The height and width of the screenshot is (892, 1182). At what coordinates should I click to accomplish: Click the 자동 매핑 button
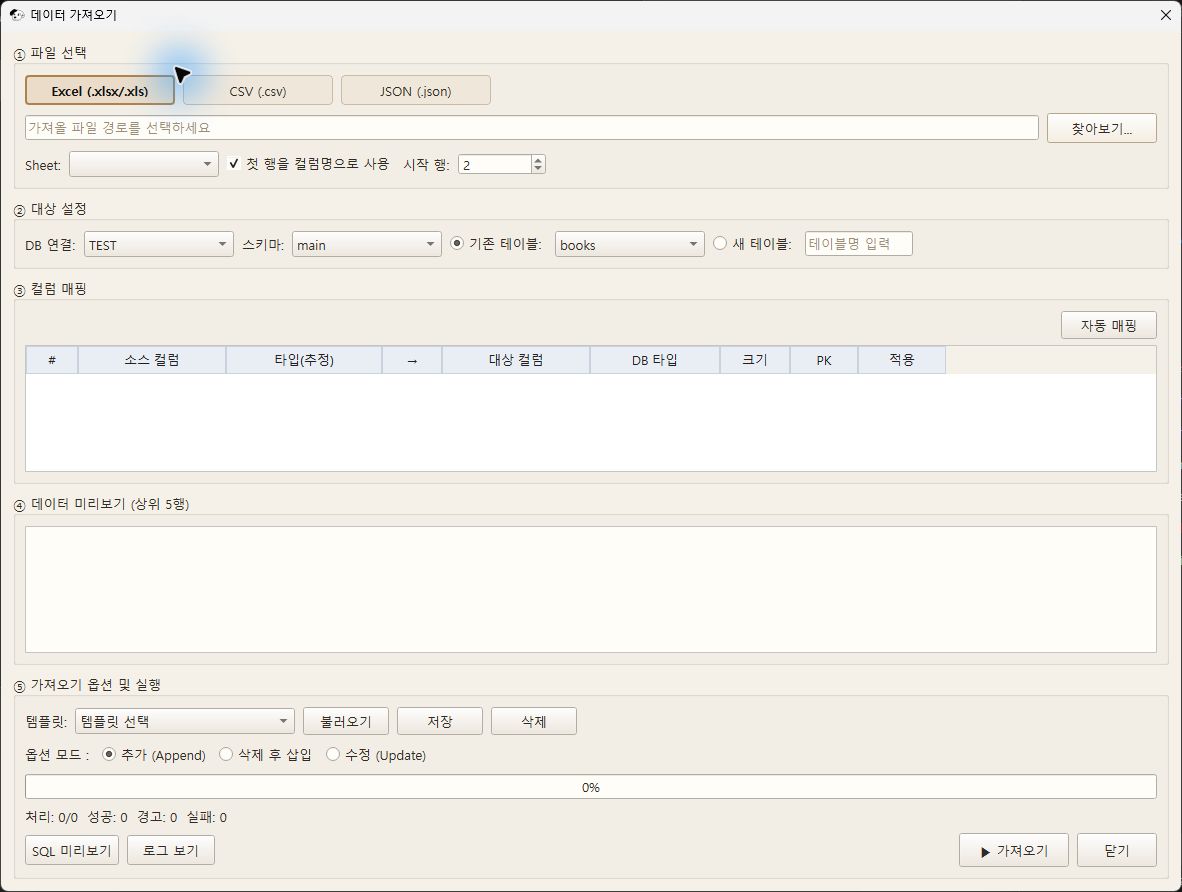[x=1108, y=325]
